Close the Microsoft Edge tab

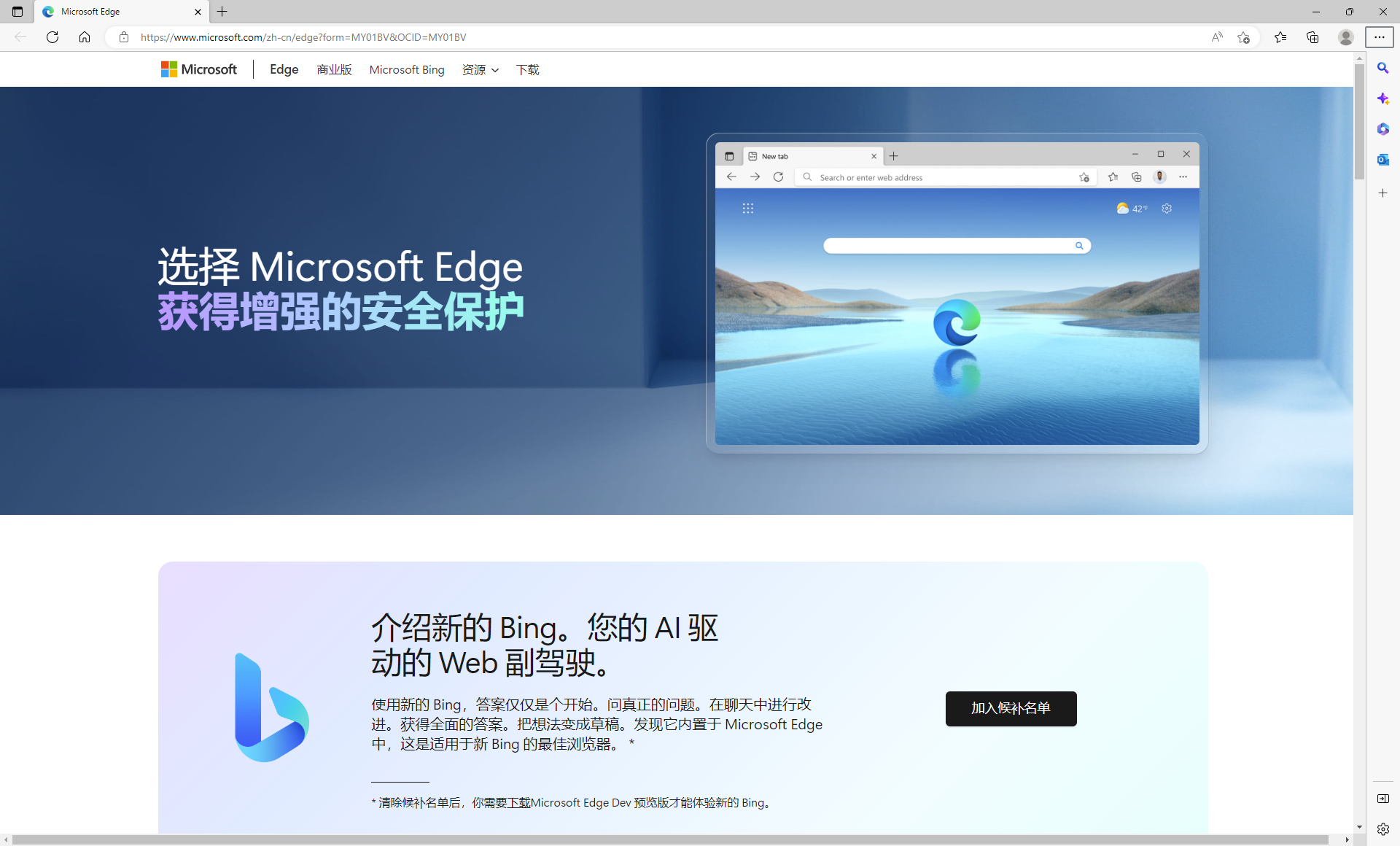click(x=198, y=12)
